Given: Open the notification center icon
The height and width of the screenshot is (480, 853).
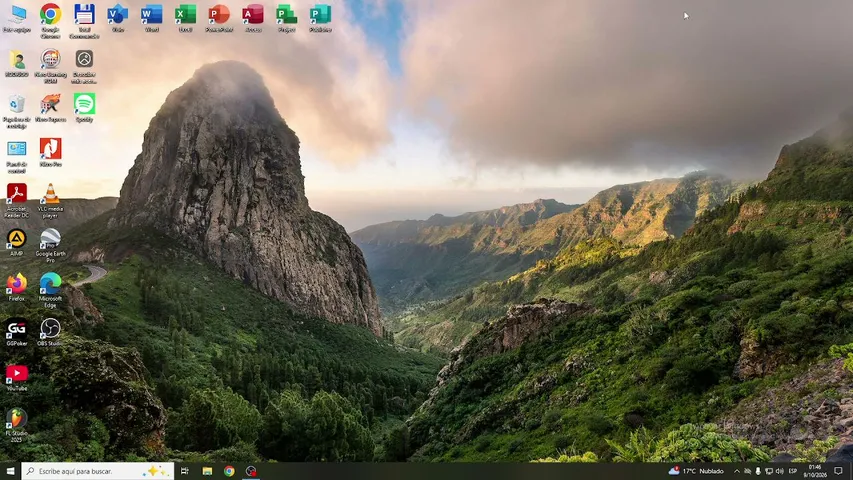Looking at the screenshot, I should (838, 471).
